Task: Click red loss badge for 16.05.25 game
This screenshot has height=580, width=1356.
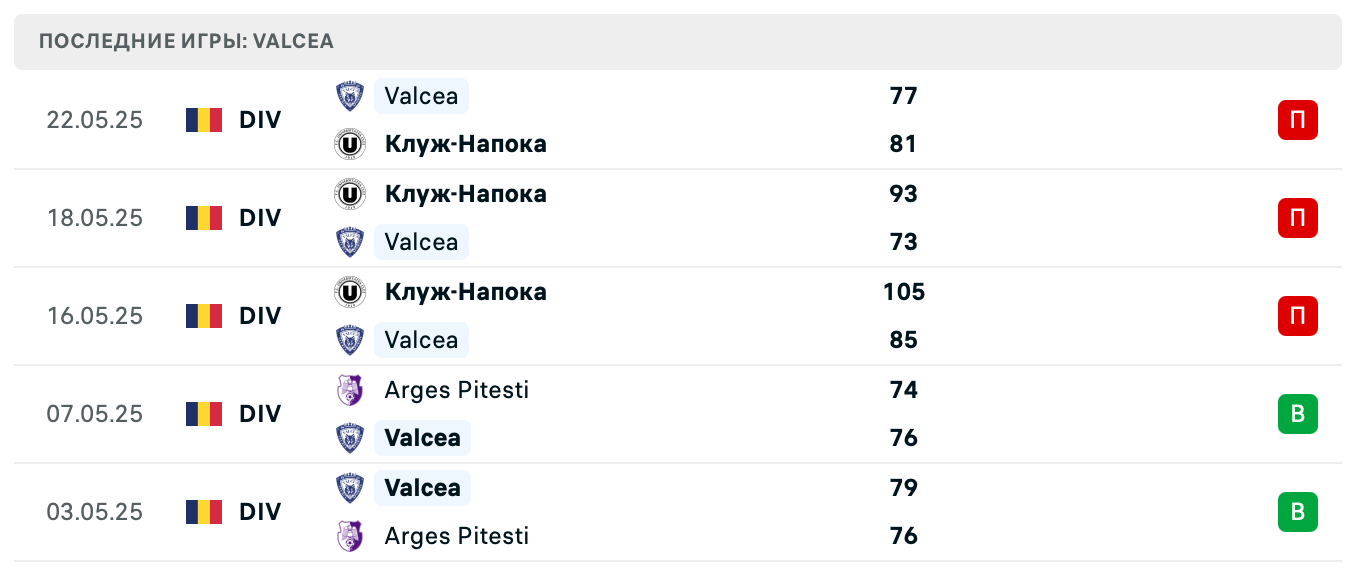Action: click(x=1297, y=316)
